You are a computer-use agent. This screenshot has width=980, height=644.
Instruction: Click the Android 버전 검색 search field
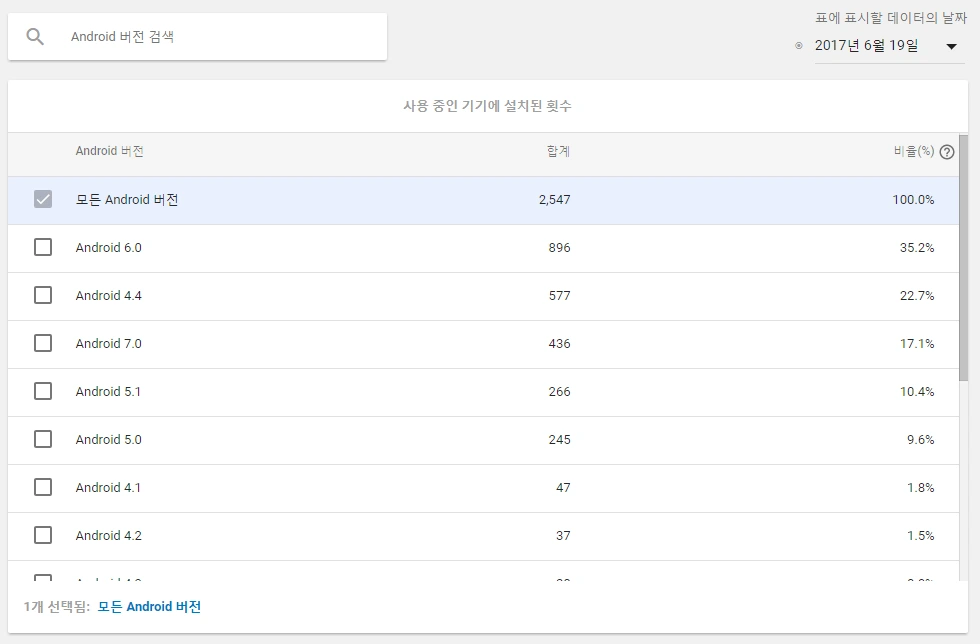coord(198,37)
